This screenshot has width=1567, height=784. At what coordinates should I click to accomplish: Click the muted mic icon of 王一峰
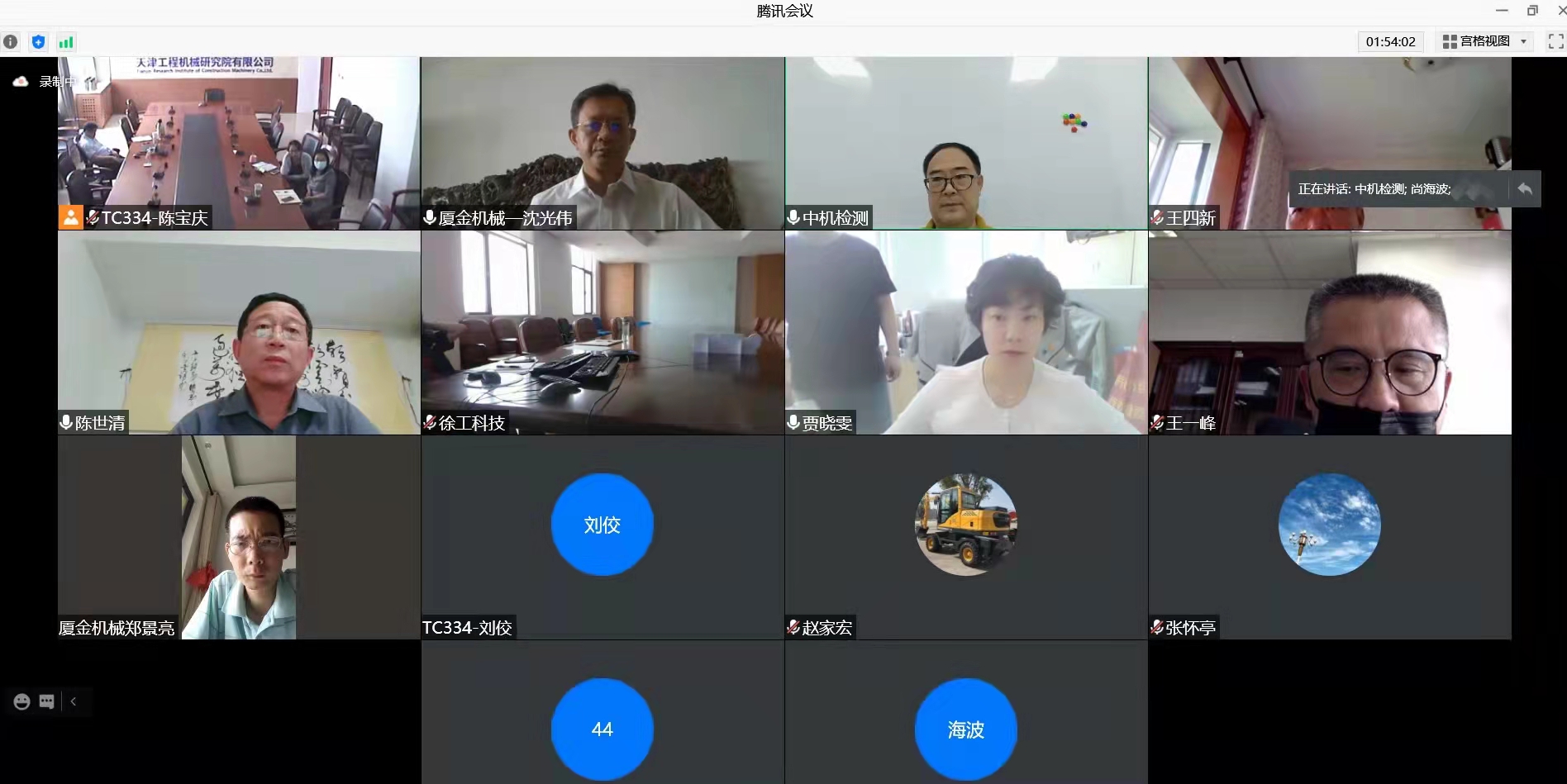[x=1157, y=422]
